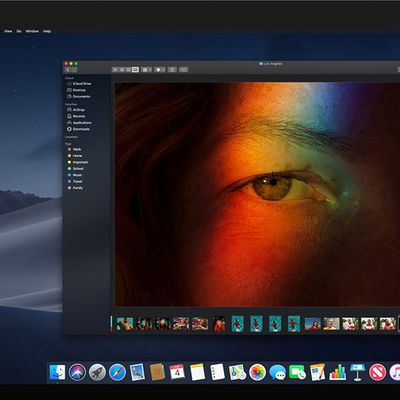Open Mail stamp icon in Dock
This screenshot has height=400, width=400.
[x=137, y=372]
